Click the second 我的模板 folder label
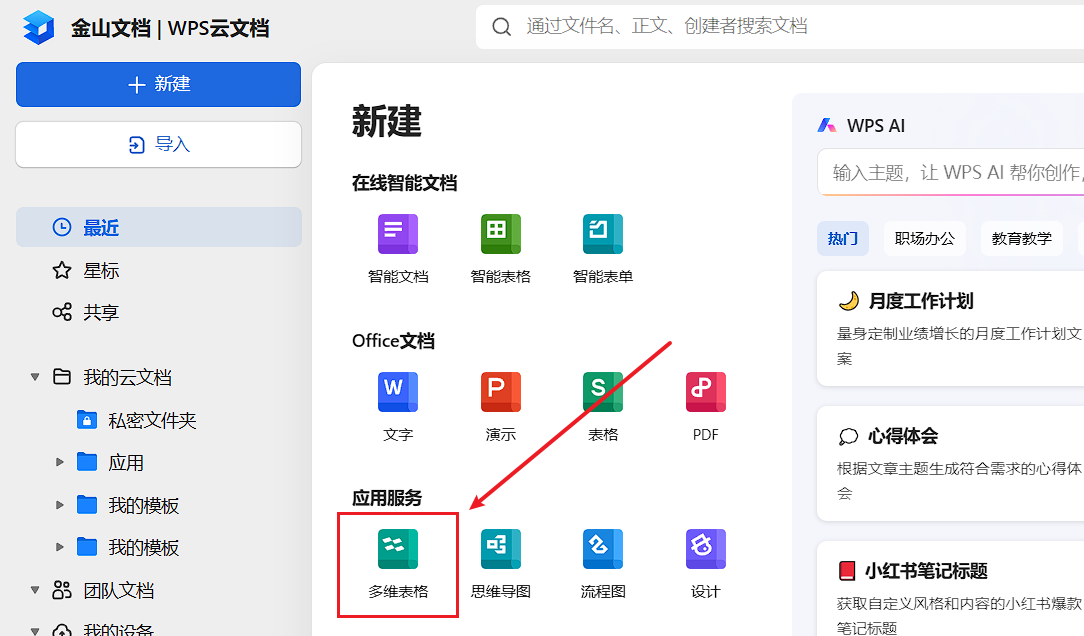 click(x=144, y=548)
